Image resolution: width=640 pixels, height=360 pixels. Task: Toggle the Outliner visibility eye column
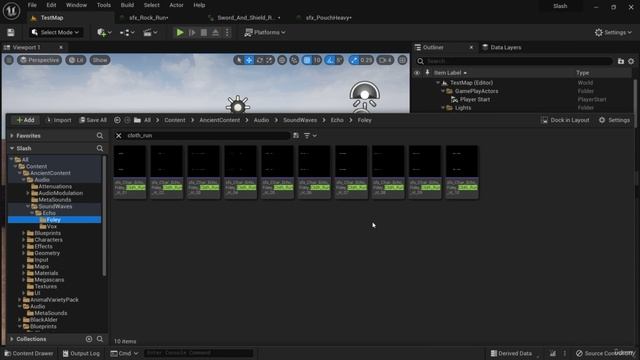coord(417,73)
